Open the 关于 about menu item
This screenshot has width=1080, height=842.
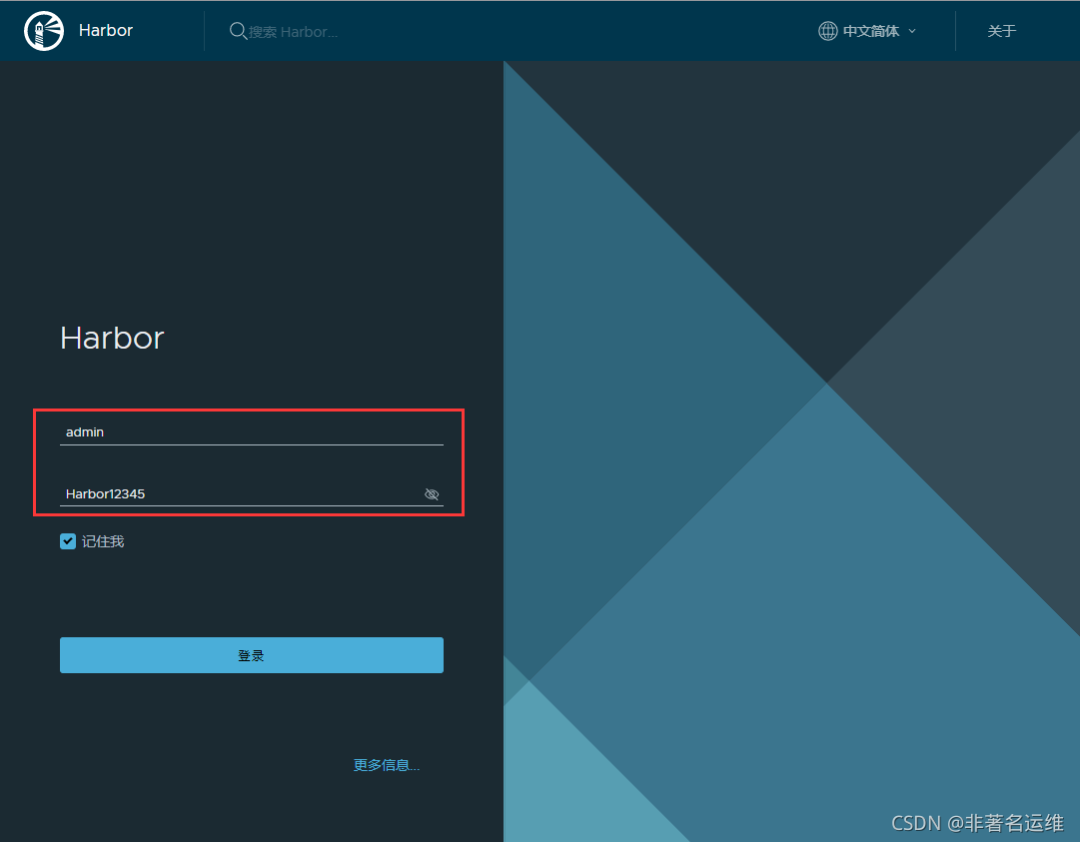1001,31
